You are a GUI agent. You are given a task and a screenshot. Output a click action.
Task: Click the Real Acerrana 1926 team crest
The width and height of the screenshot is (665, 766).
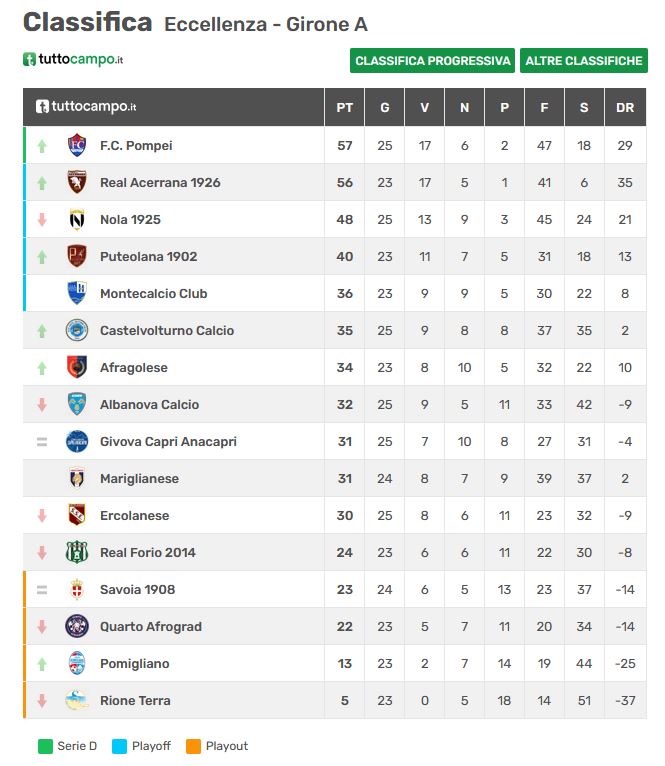tap(77, 182)
